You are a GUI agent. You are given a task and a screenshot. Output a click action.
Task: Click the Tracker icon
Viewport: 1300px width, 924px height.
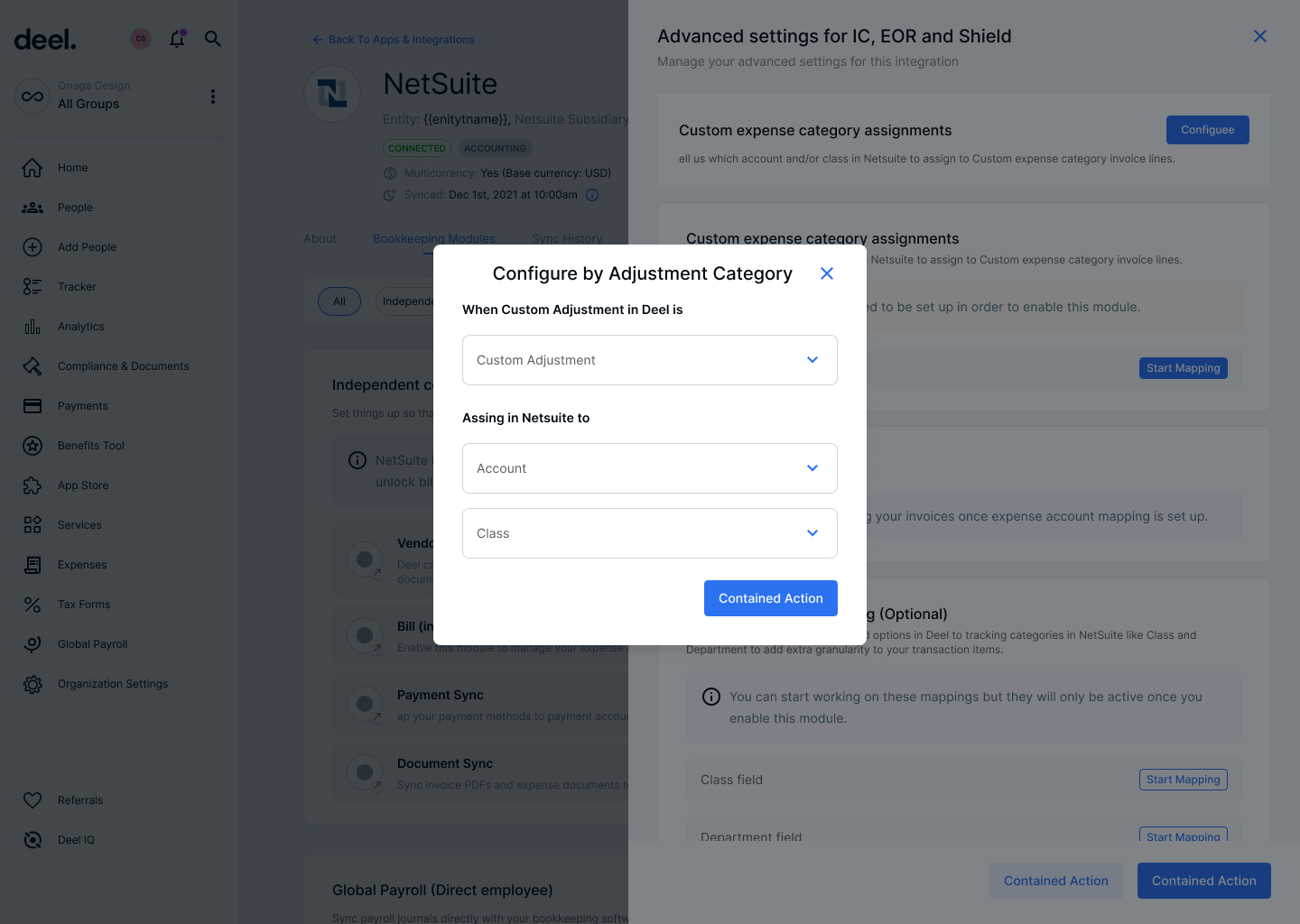click(x=32, y=287)
